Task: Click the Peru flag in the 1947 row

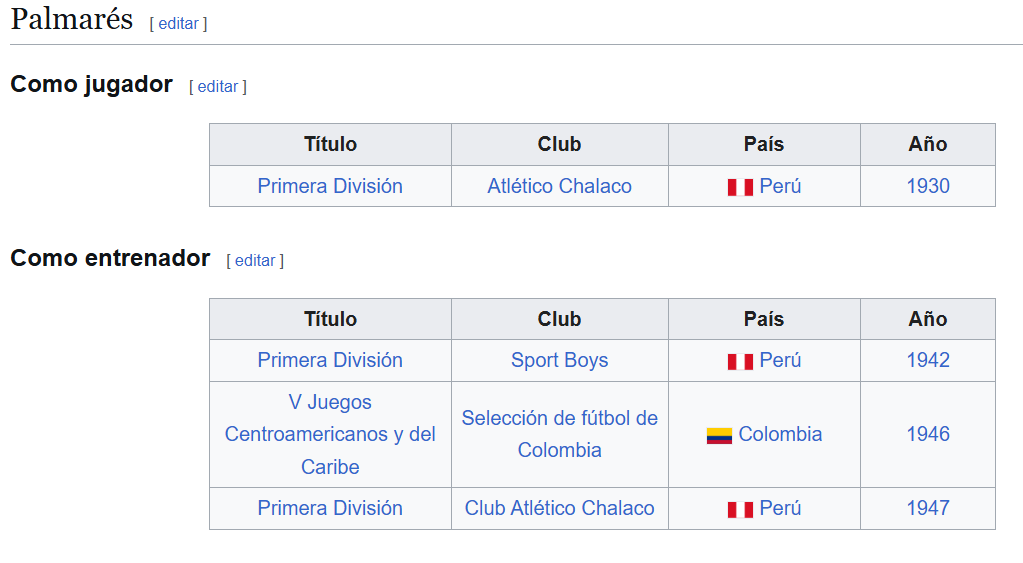Action: (x=740, y=509)
